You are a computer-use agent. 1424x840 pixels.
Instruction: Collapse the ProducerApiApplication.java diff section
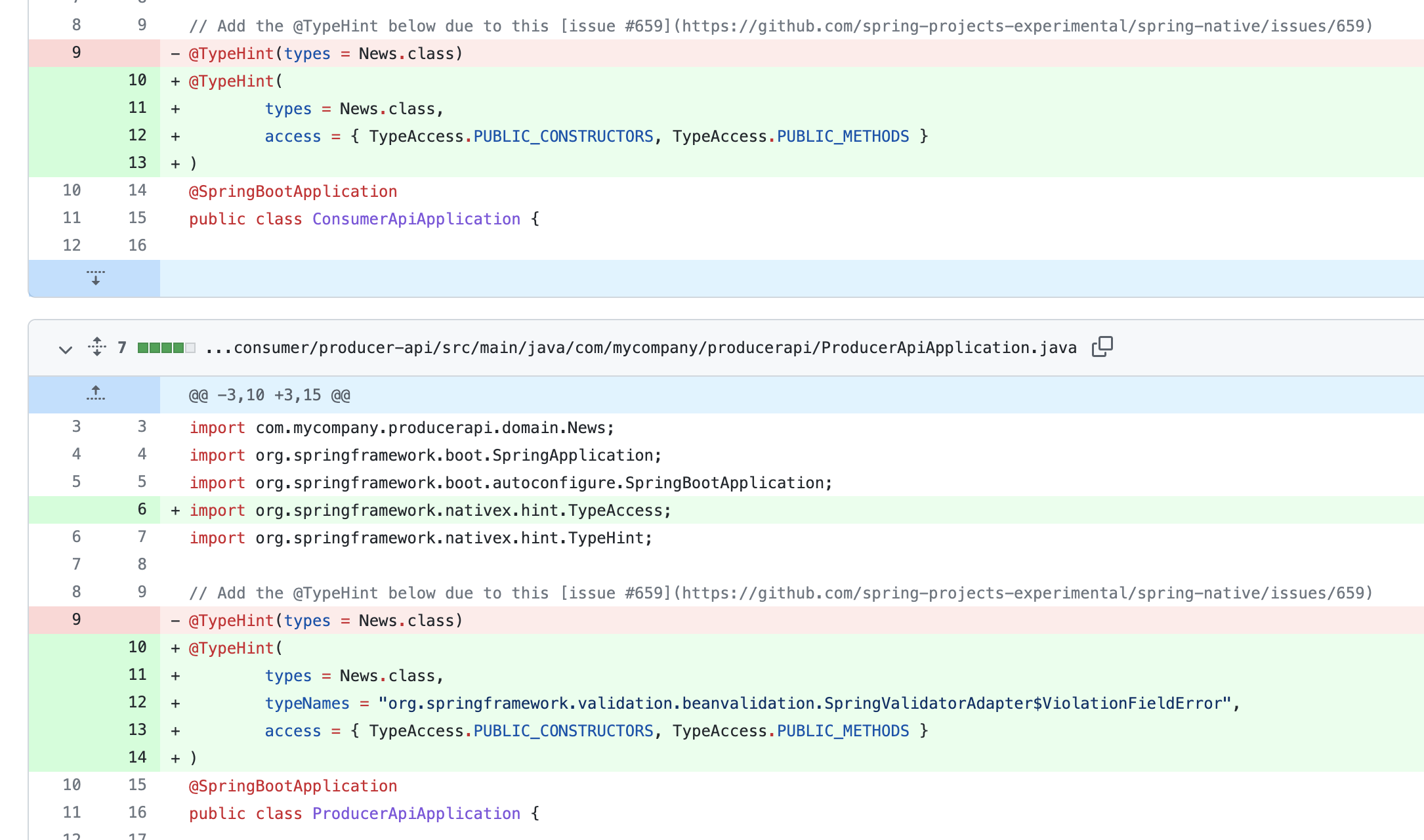[65, 350]
